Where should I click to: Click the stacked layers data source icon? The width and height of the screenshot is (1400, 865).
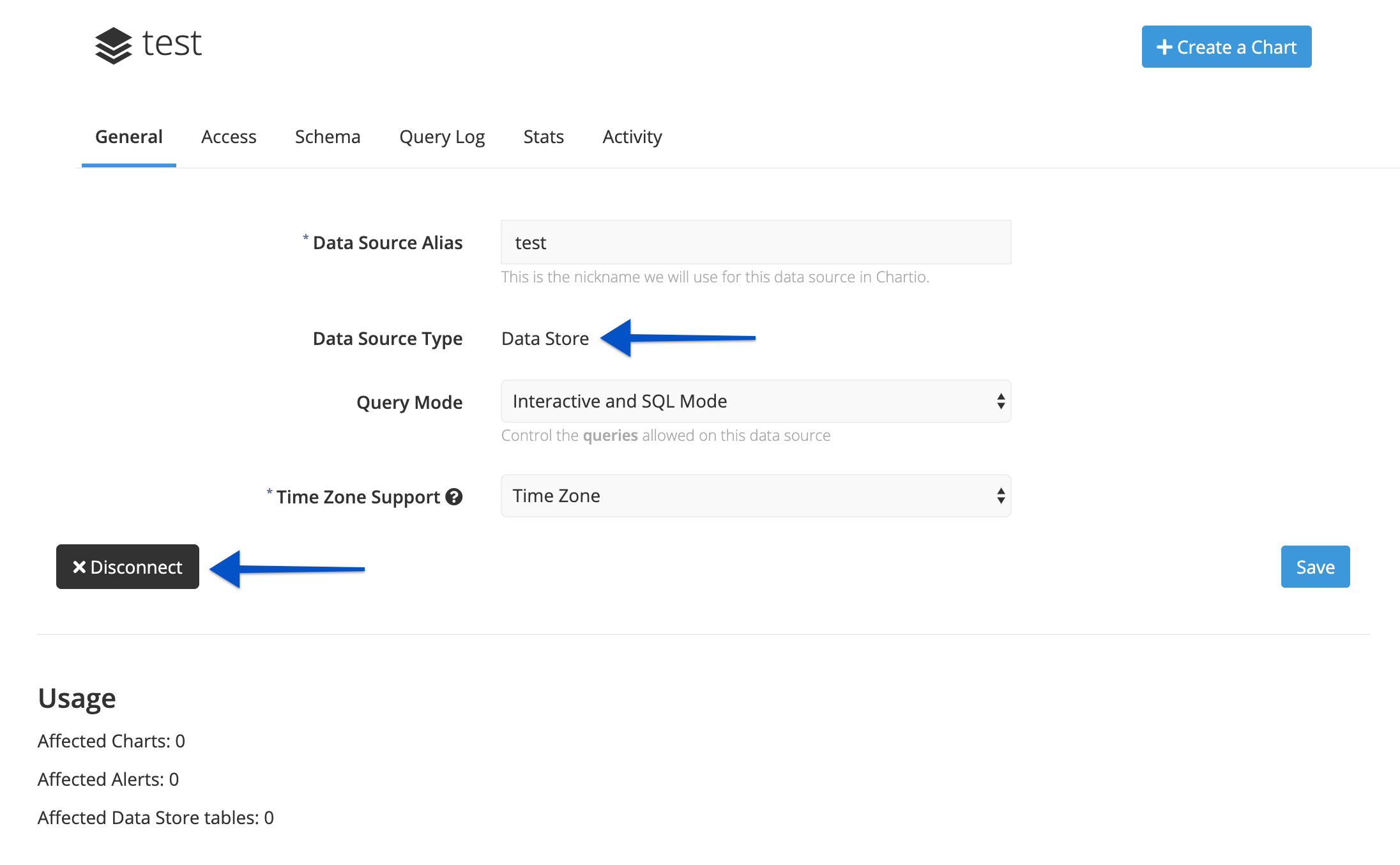click(114, 45)
